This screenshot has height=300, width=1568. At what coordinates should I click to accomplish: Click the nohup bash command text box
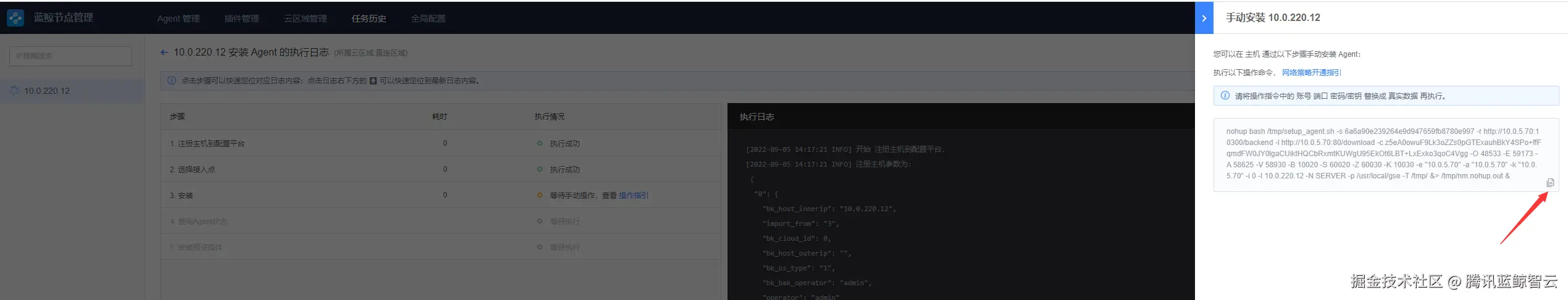click(x=1386, y=155)
